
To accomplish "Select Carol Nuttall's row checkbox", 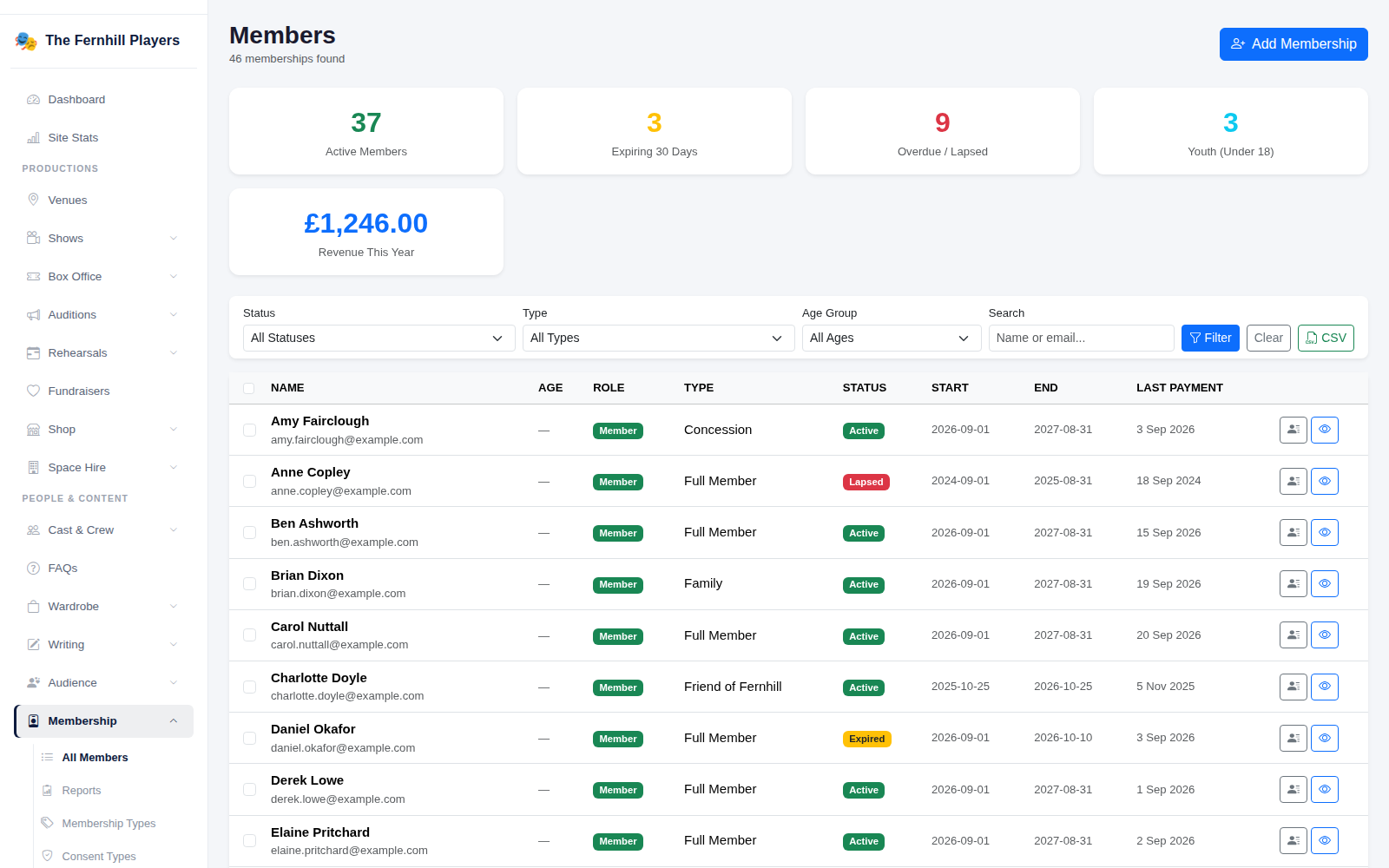I will pos(249,635).
